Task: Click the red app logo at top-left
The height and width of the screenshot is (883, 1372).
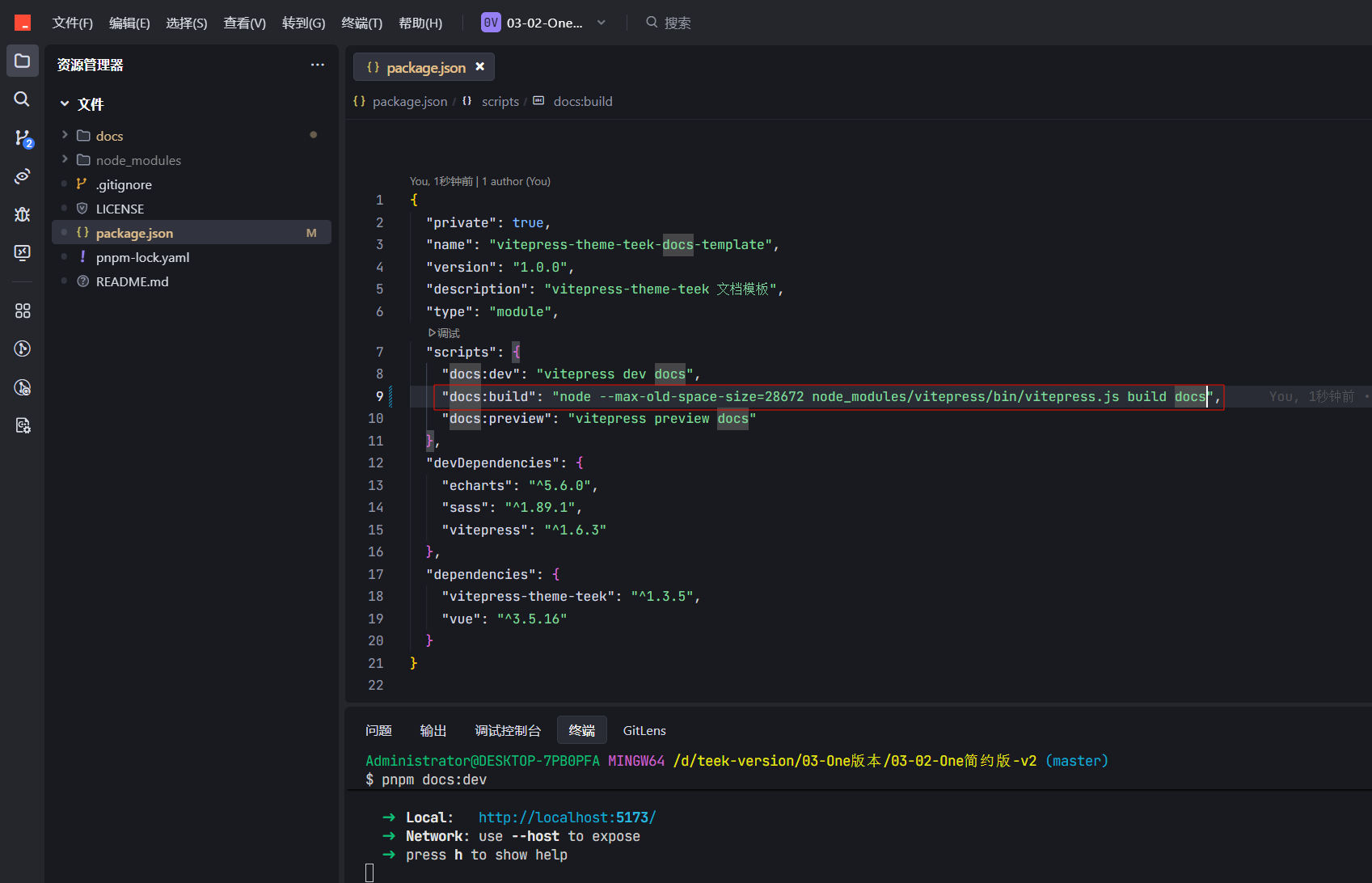Action: tap(23, 23)
